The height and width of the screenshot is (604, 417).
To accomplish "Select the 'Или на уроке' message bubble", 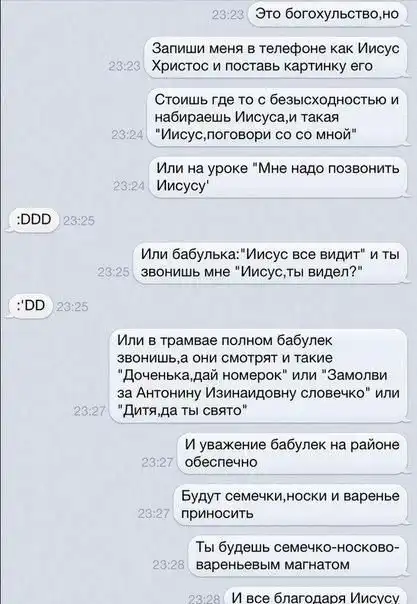I will pos(278,177).
